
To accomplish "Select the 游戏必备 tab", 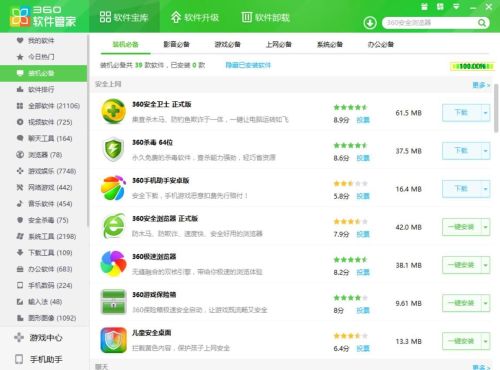I will point(228,44).
